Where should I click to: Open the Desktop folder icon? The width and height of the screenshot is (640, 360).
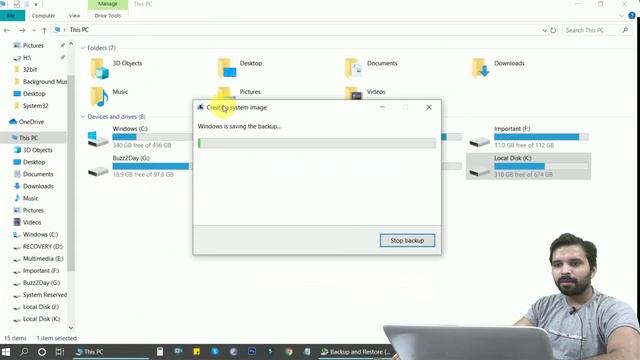227,68
